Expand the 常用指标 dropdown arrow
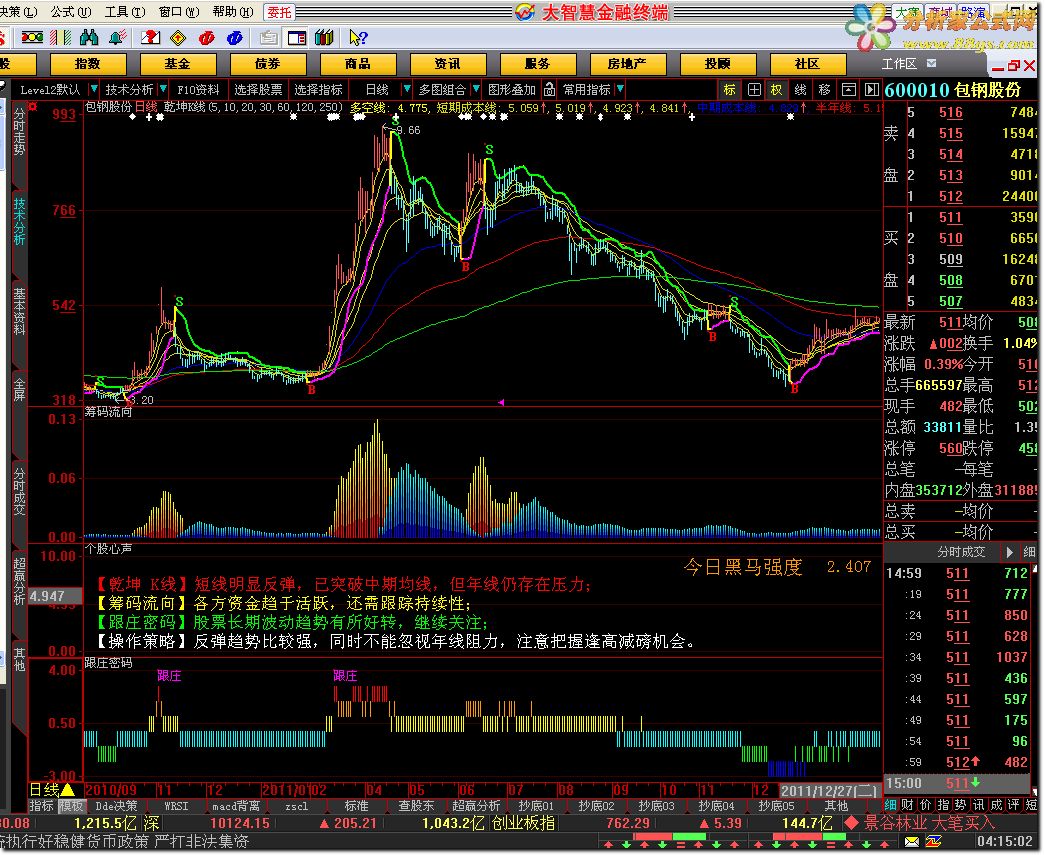1045x855 pixels. (620, 89)
